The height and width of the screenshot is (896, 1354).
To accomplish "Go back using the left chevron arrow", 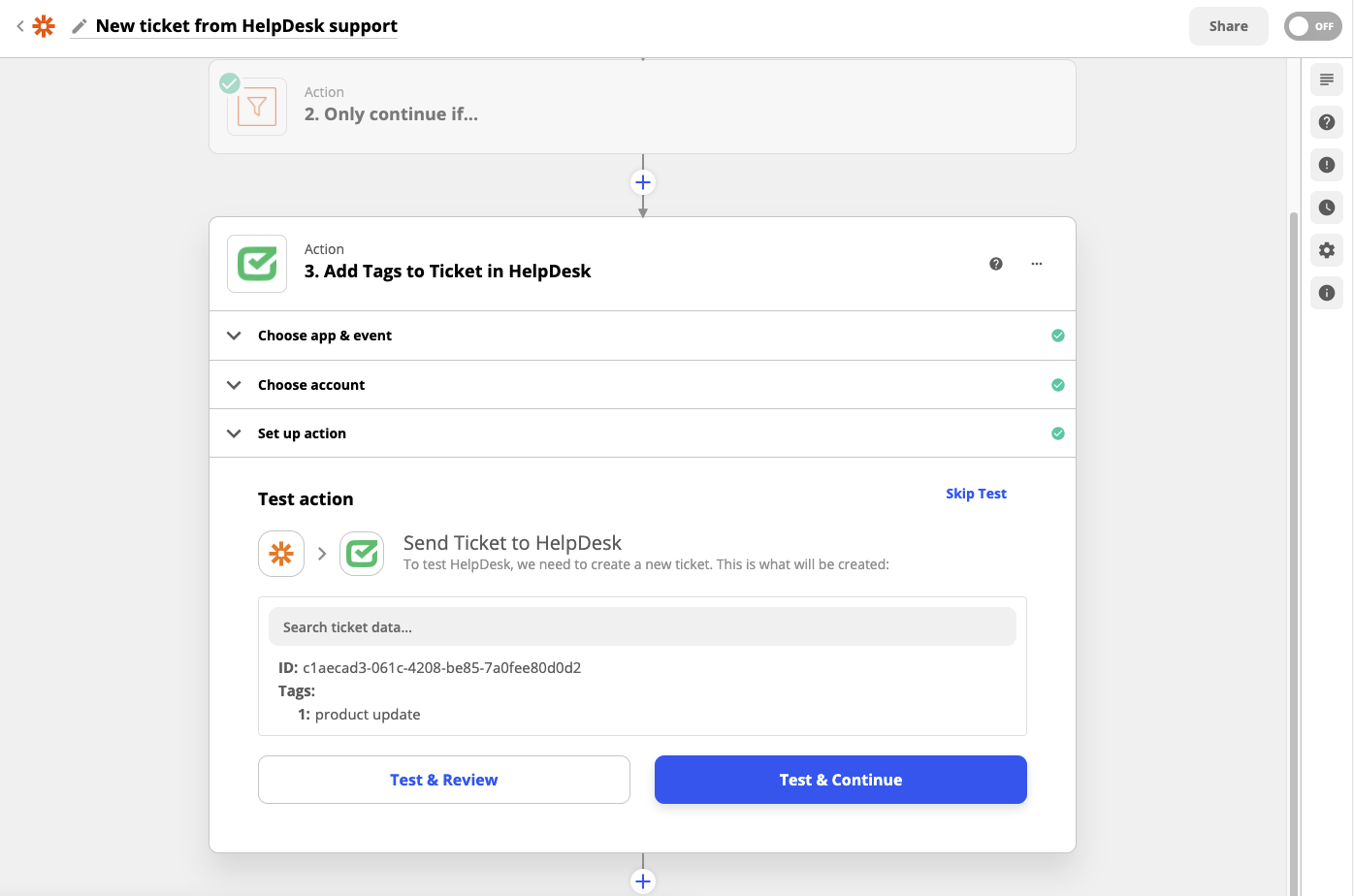I will point(19,26).
